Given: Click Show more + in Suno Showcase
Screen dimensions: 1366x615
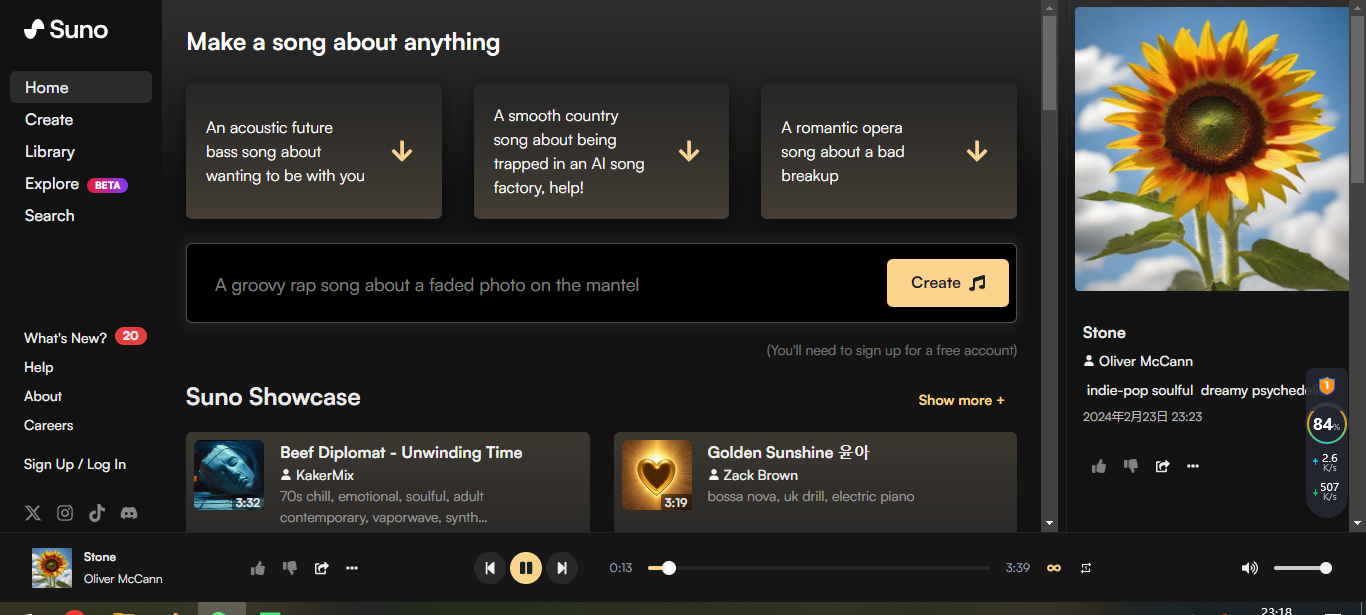Looking at the screenshot, I should click(x=961, y=400).
